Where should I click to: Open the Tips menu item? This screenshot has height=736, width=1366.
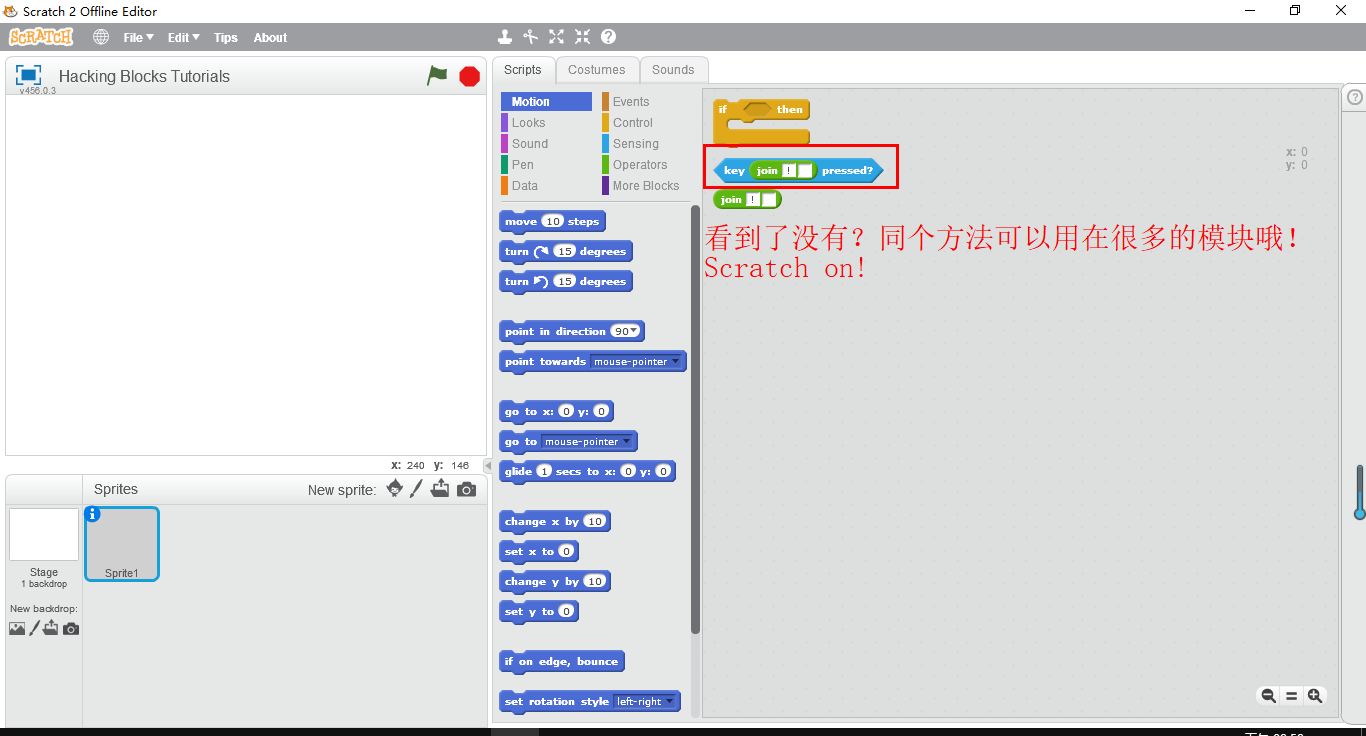click(226, 37)
